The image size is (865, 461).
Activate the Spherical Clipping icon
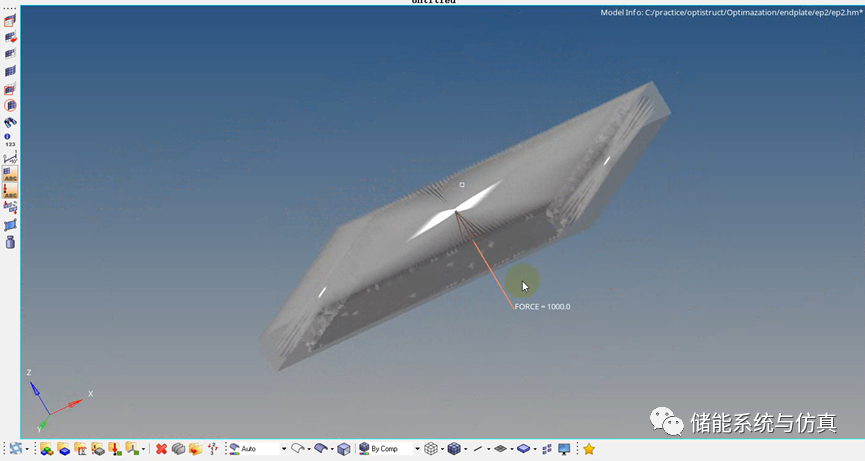10,105
